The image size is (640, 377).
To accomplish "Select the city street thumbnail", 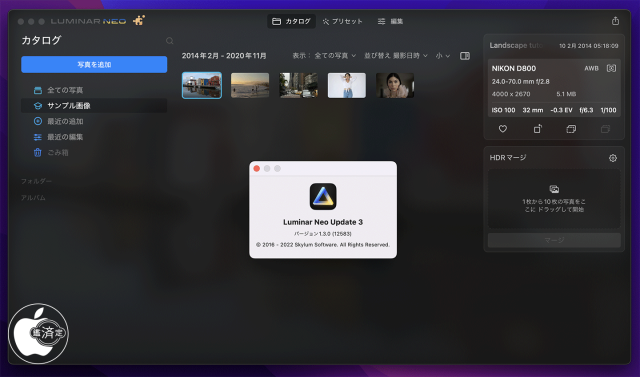I will 298,85.
